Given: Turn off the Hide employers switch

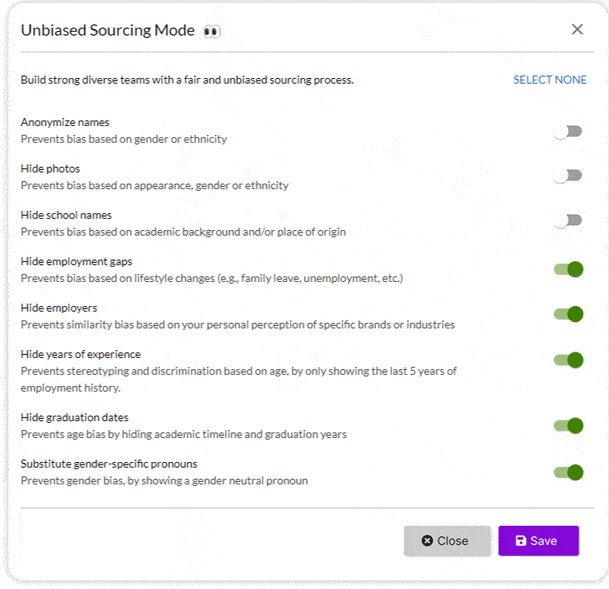Looking at the screenshot, I should coord(568,314).
